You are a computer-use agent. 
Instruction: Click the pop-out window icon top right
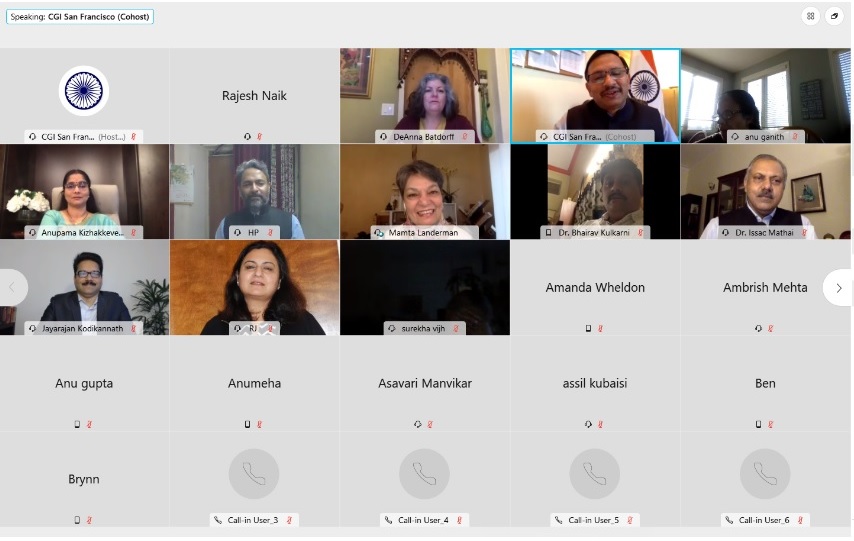pos(834,16)
